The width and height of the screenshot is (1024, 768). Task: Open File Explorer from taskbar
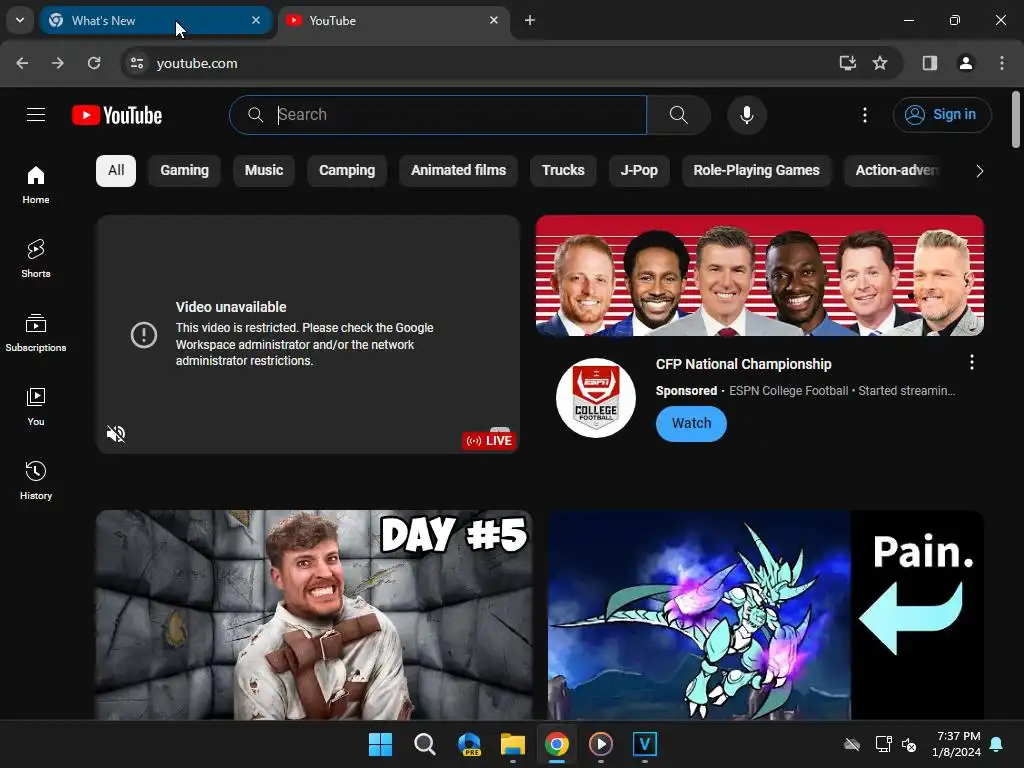point(513,744)
